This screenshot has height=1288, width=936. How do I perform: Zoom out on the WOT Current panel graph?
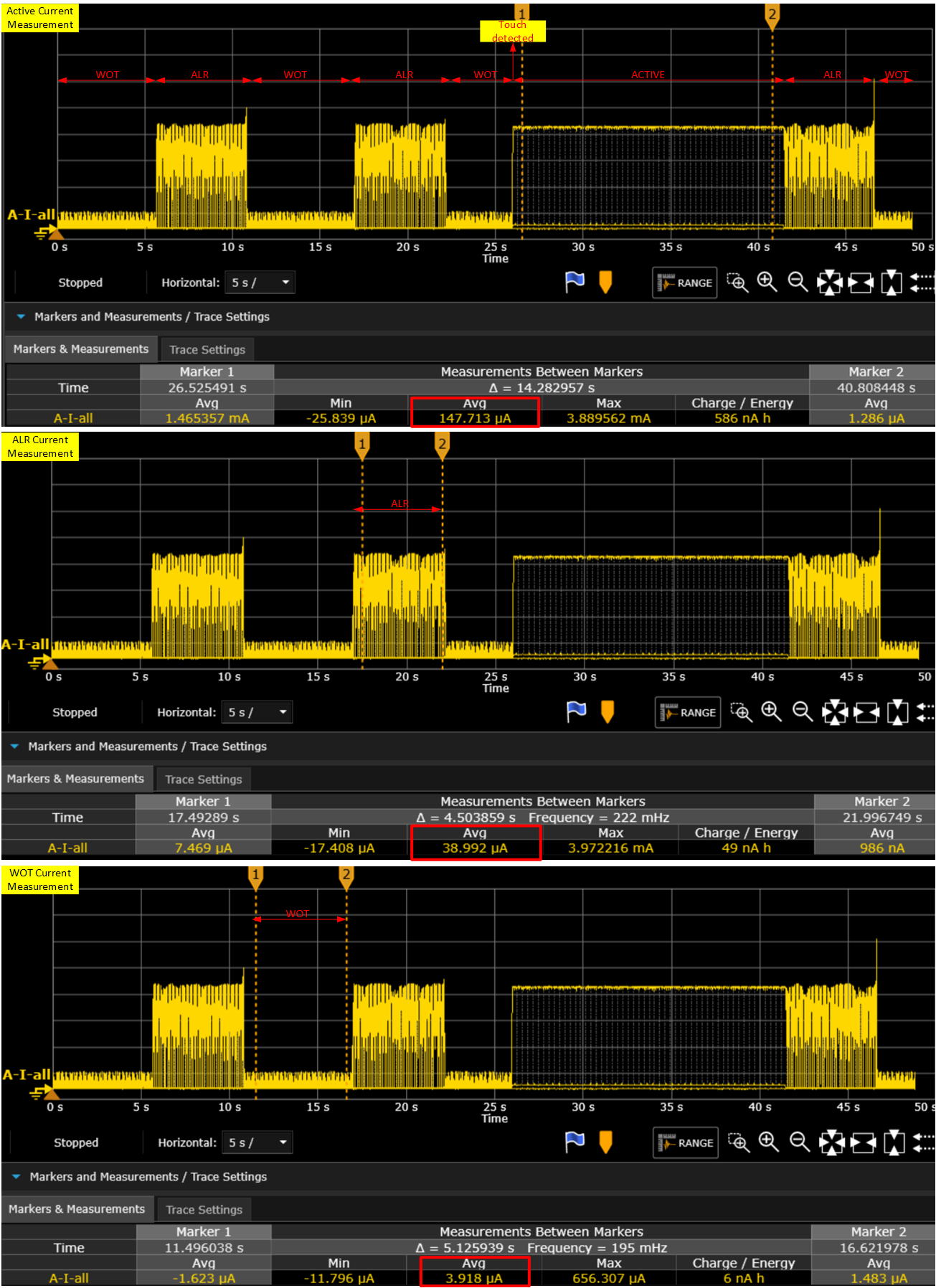(x=800, y=1142)
